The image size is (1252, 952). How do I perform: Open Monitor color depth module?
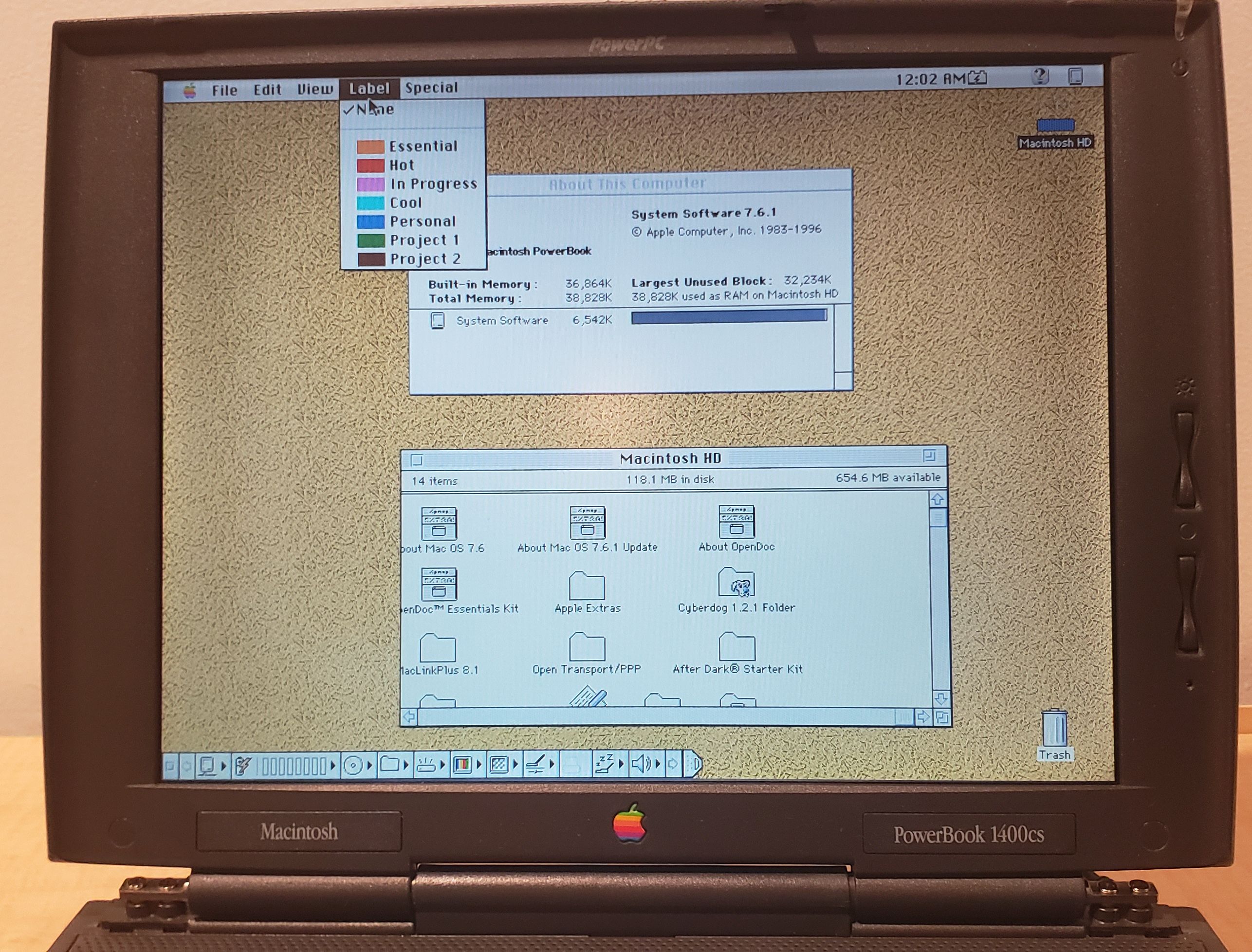point(468,765)
